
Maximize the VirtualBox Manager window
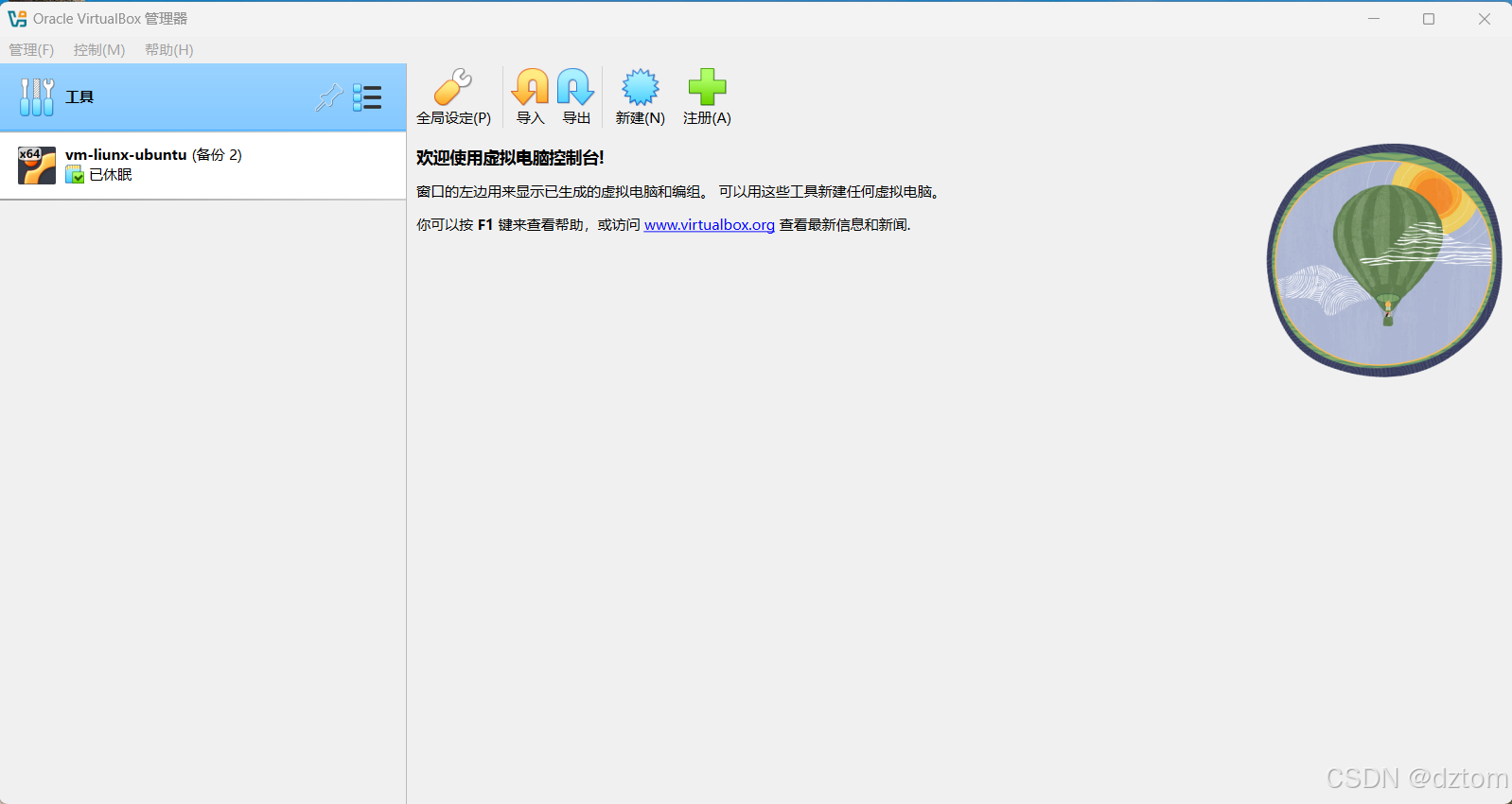pyautogui.click(x=1429, y=19)
